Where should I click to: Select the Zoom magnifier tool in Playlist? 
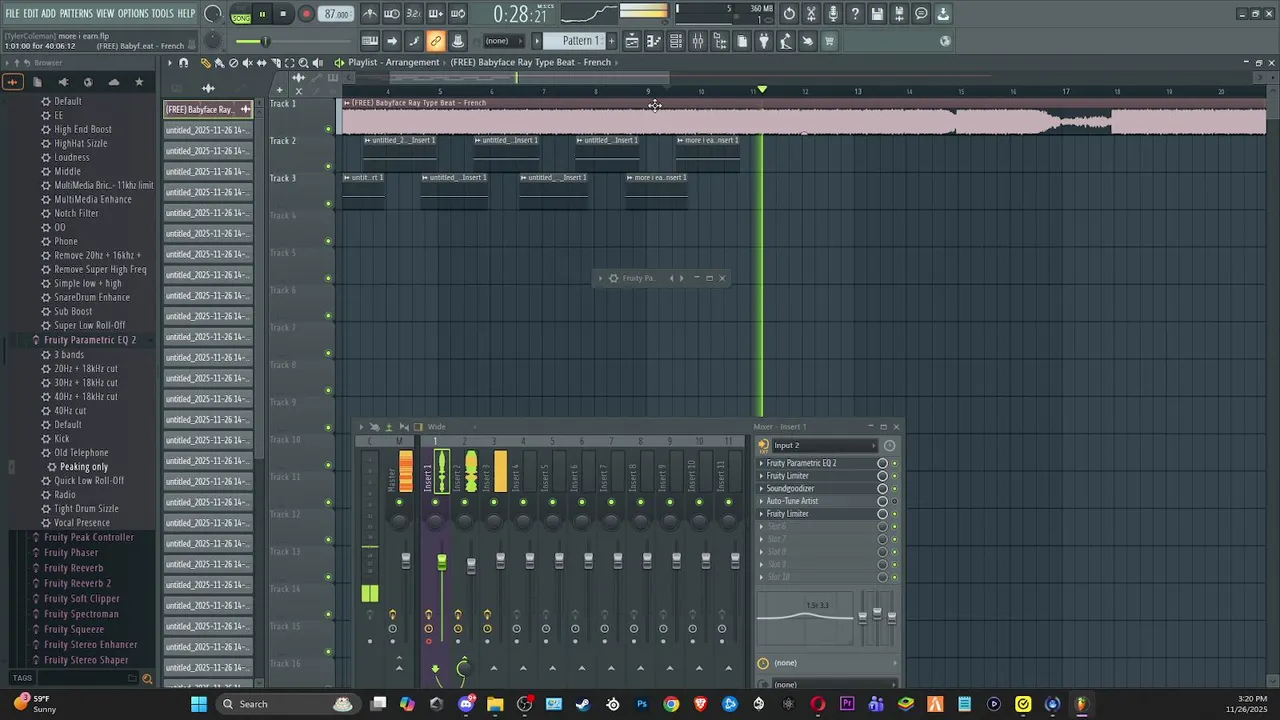tap(304, 62)
